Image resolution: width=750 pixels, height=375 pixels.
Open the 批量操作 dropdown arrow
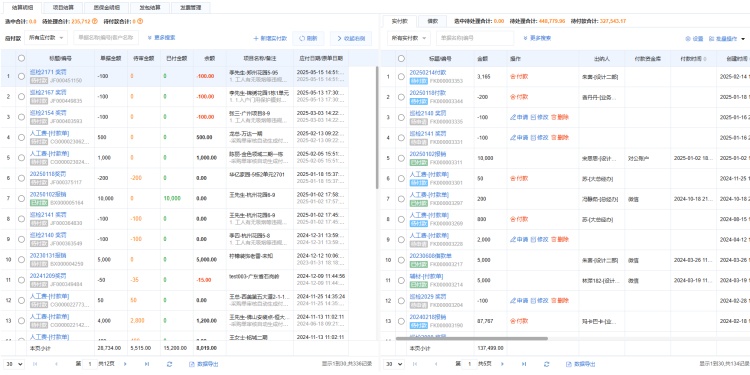pos(743,39)
